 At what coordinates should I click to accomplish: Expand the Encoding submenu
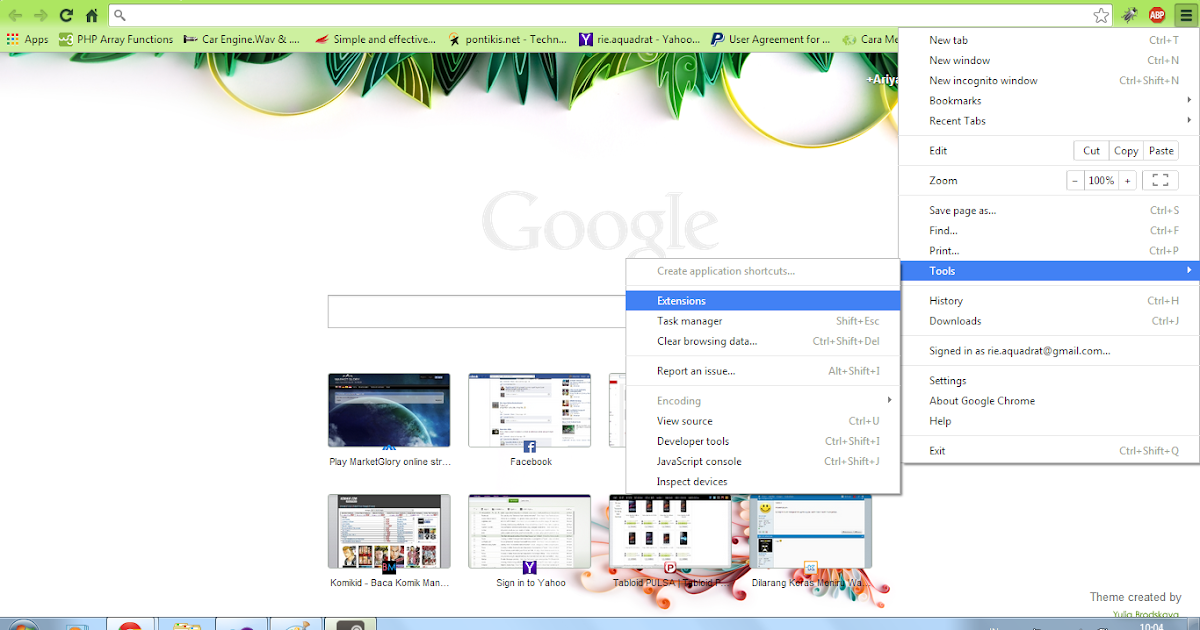(x=763, y=401)
